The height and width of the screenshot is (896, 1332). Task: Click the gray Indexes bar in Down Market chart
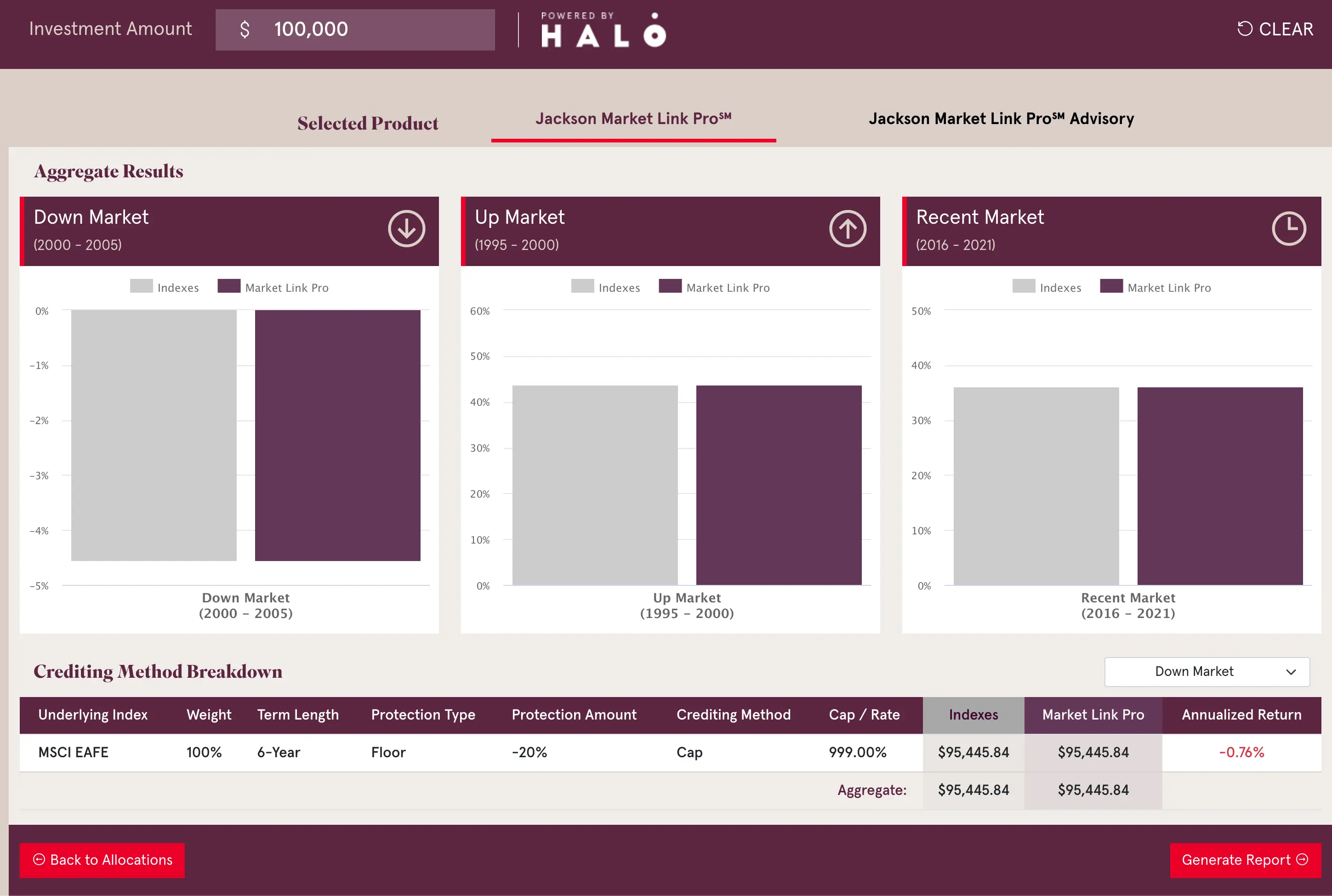pyautogui.click(x=154, y=436)
